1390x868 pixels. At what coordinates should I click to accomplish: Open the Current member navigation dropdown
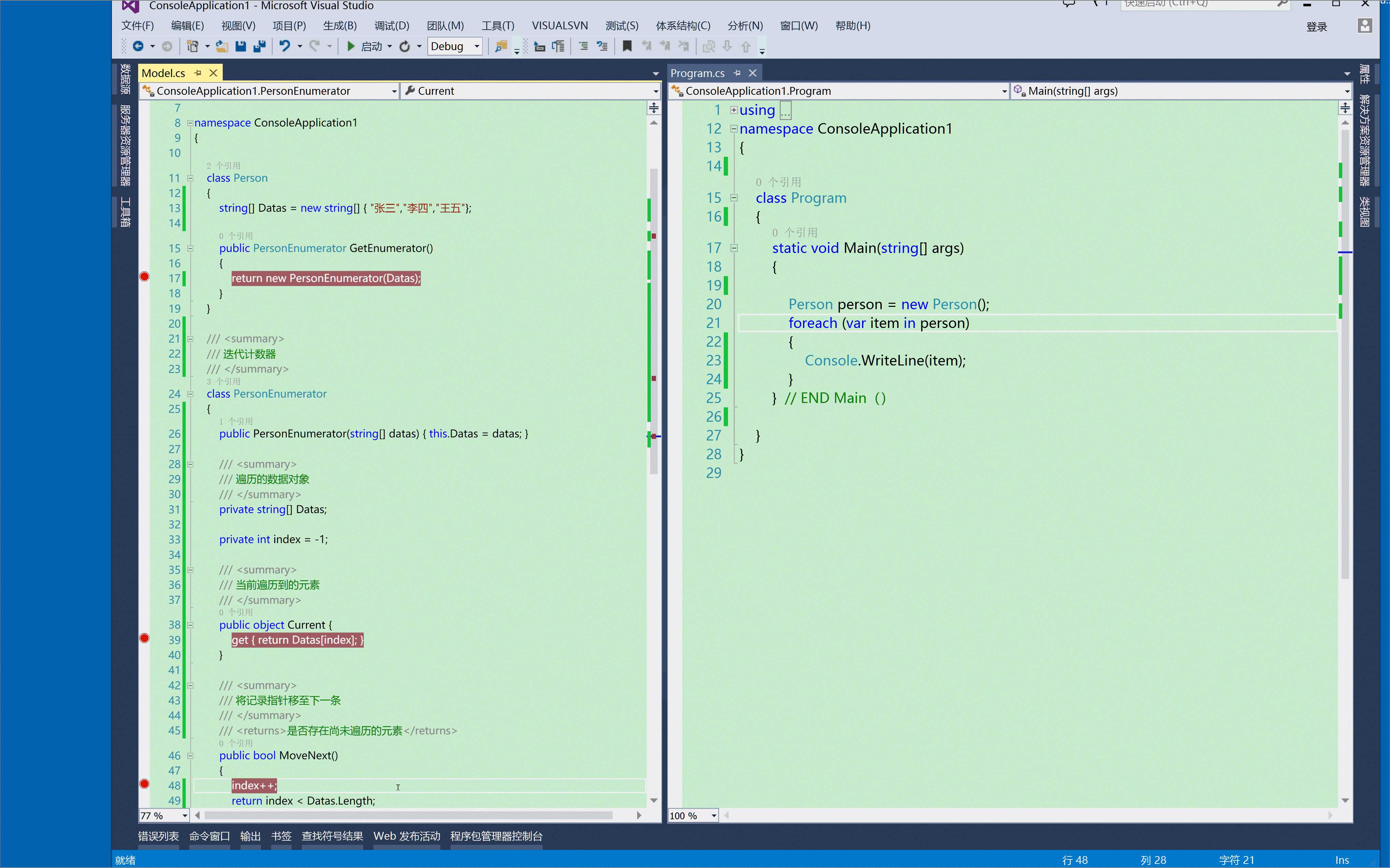coord(531,91)
